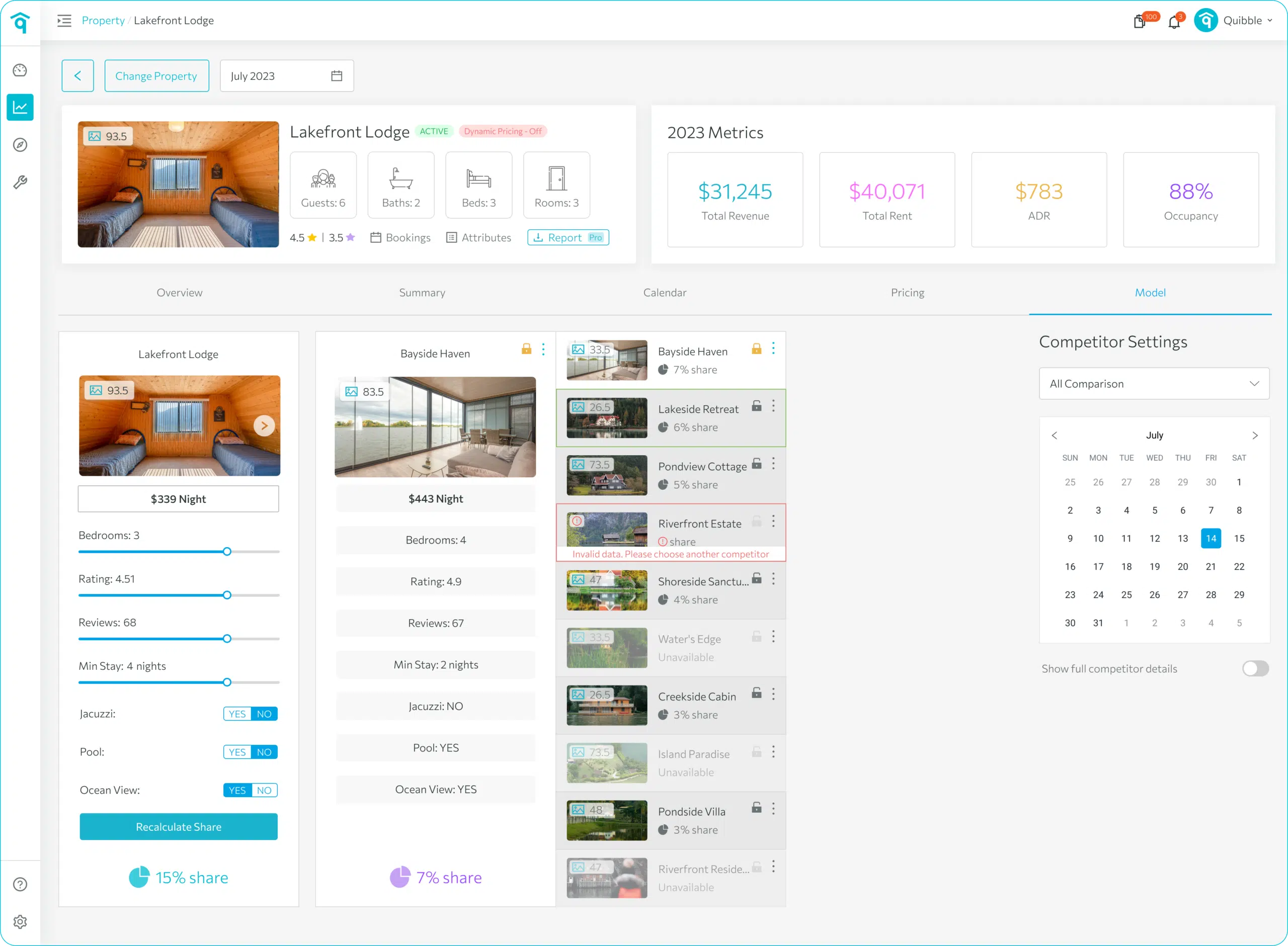Image resolution: width=1288 pixels, height=946 pixels.
Task: Click the Recalculate Share button
Action: coord(179,827)
